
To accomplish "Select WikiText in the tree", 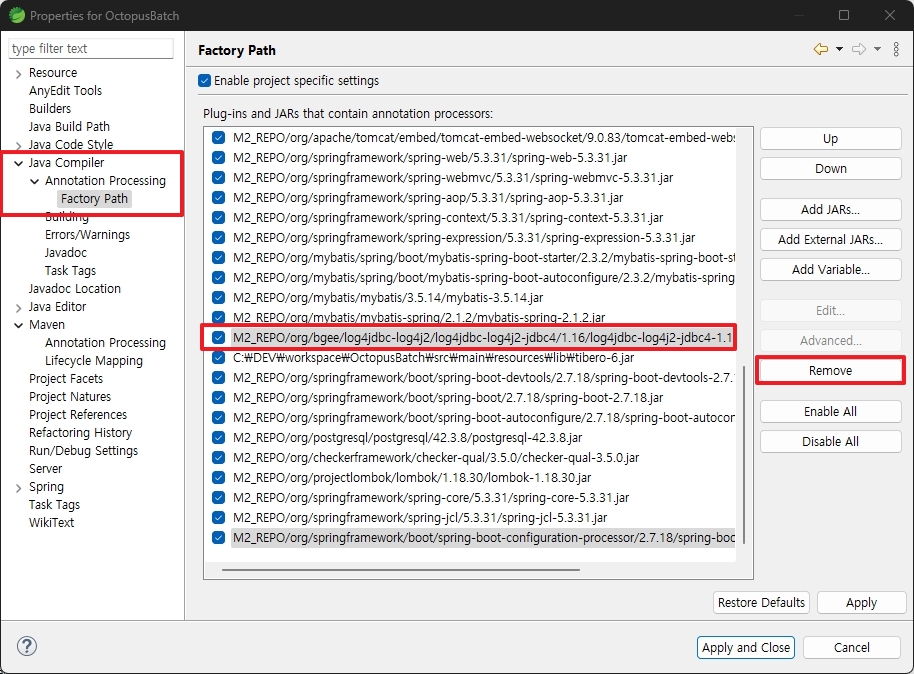I will (x=52, y=522).
